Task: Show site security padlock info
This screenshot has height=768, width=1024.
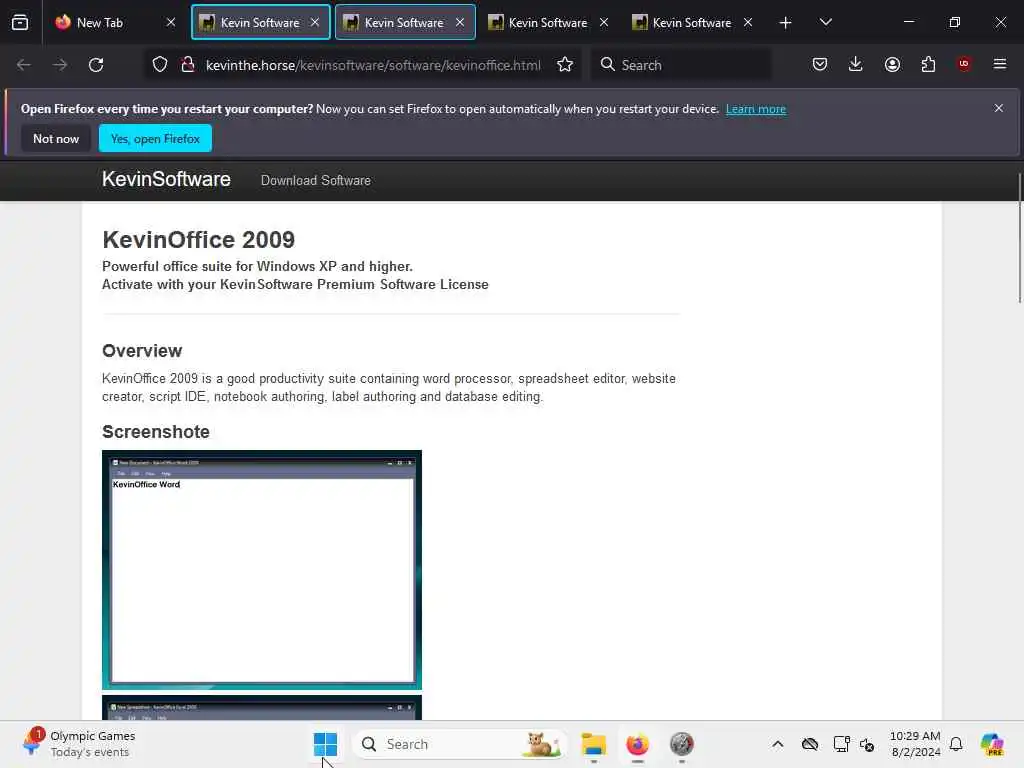Action: (188, 65)
